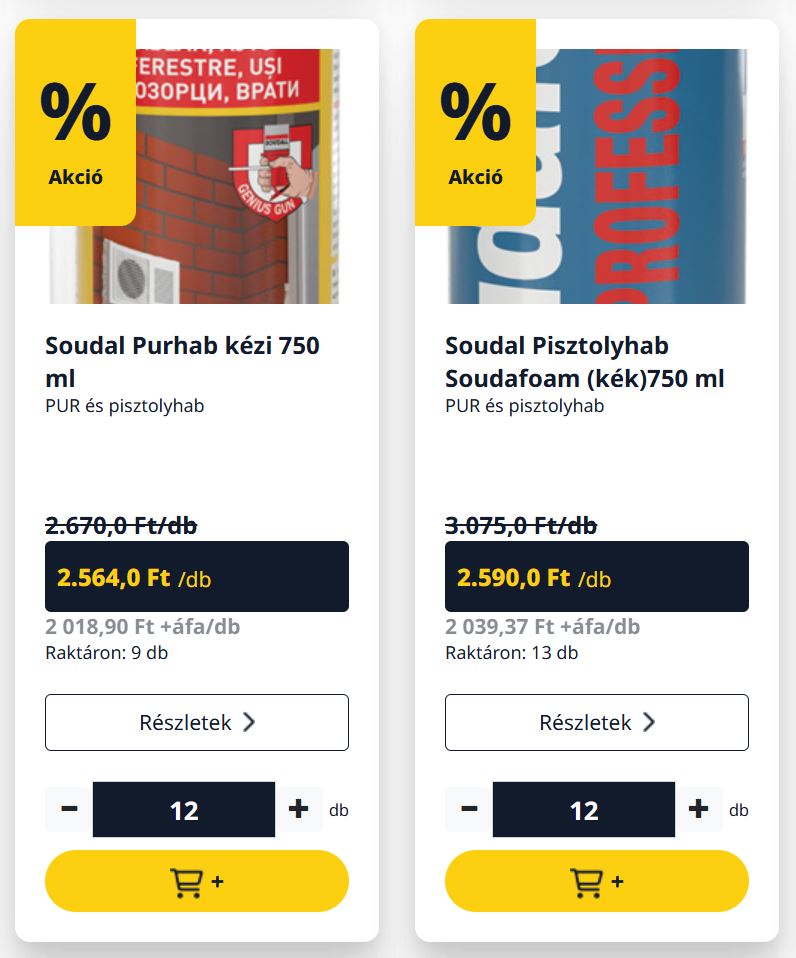Add Soudal Purhab kézi to cart

click(x=197, y=880)
